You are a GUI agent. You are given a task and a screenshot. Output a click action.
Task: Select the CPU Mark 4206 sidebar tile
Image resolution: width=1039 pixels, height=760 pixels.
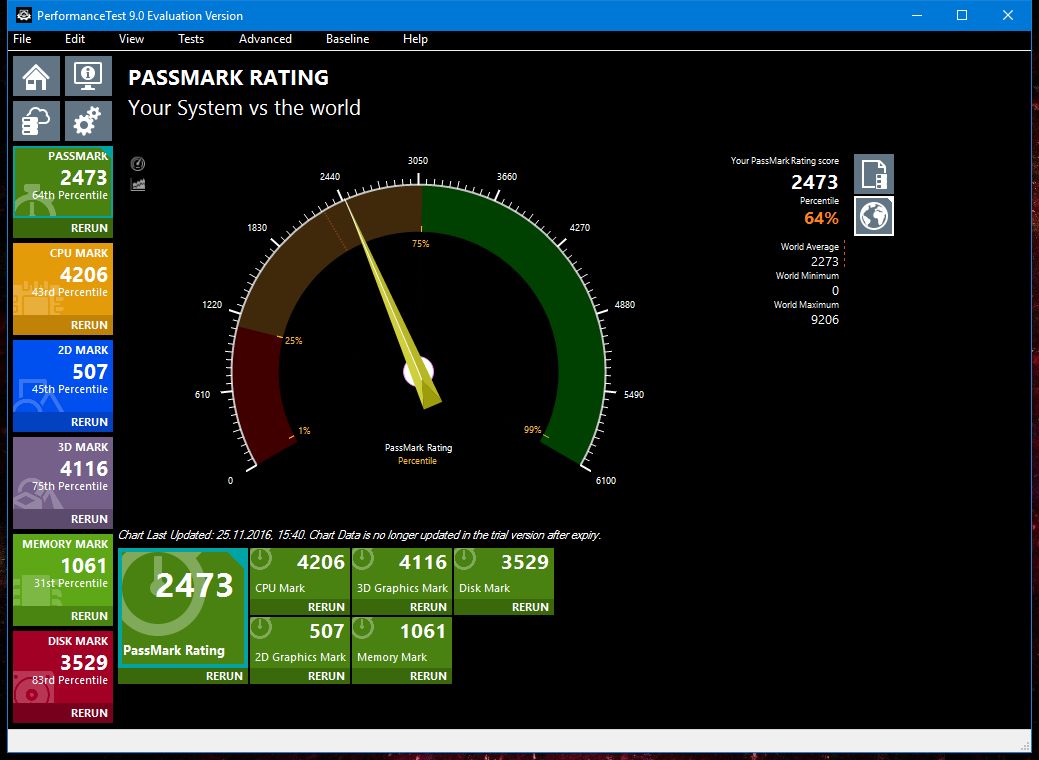pyautogui.click(x=63, y=279)
